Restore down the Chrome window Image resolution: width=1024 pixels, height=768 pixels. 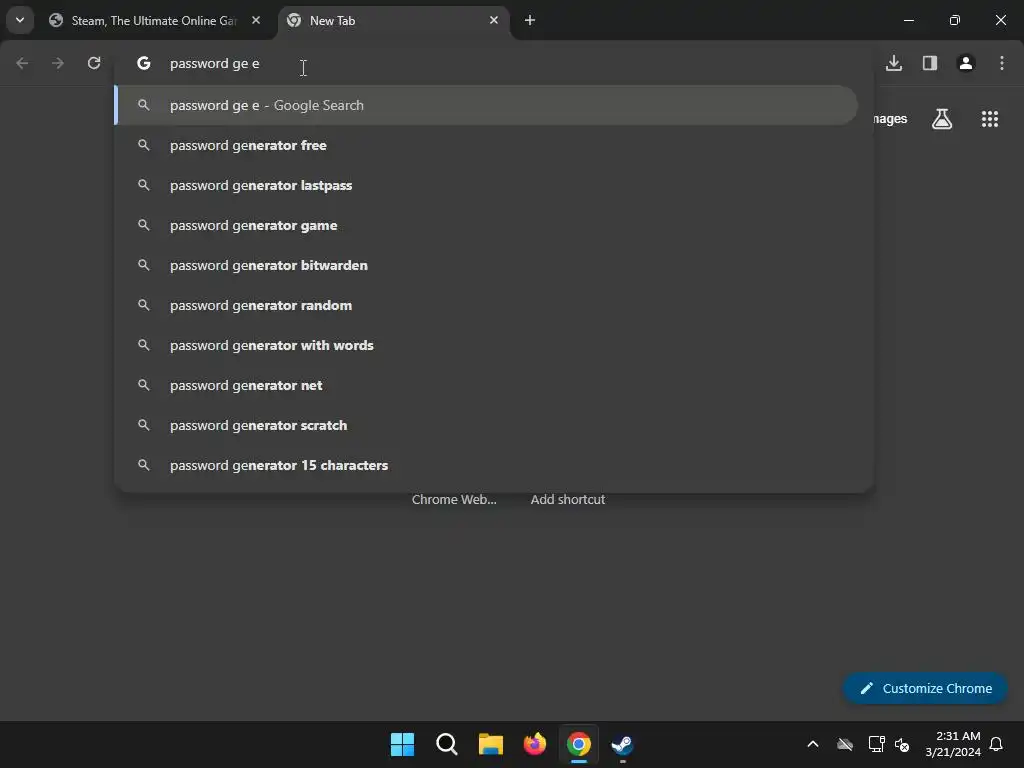(955, 20)
